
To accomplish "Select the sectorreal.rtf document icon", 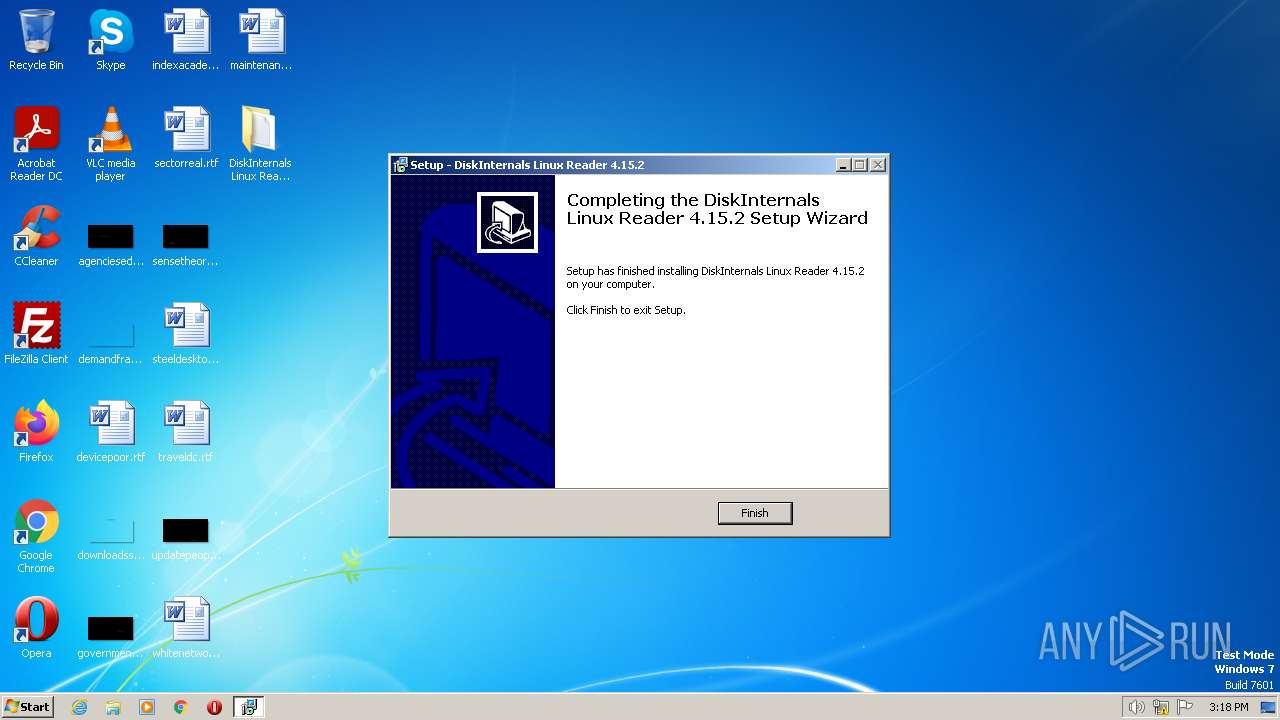I will tap(186, 138).
